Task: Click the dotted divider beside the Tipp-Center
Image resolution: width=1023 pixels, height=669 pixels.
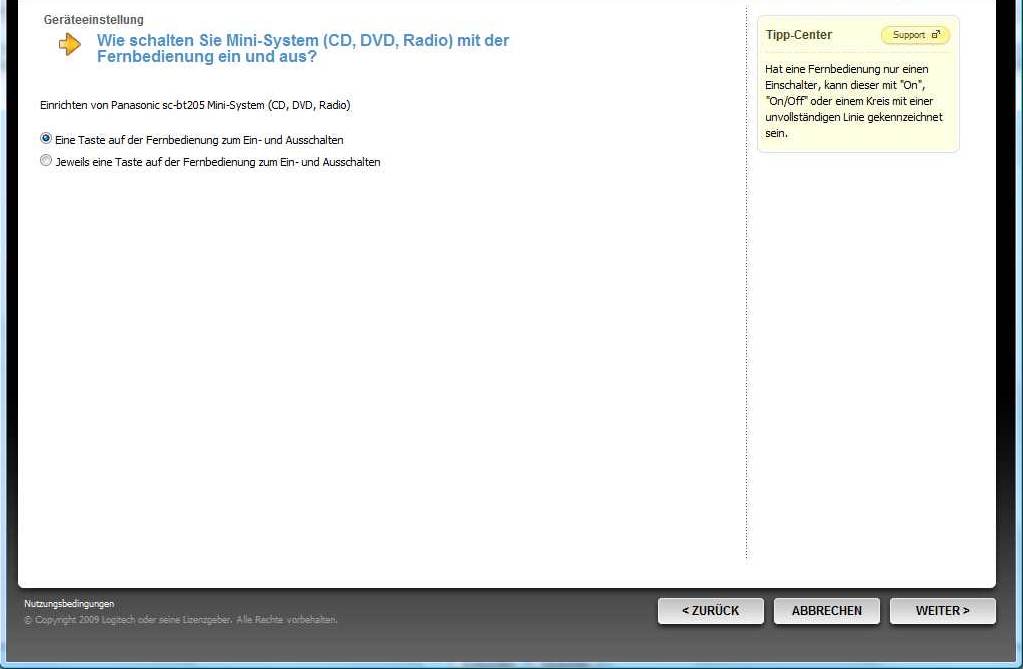Action: click(746, 300)
